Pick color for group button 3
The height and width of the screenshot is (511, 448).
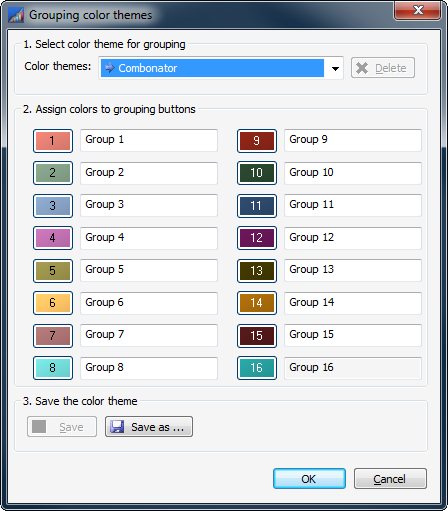click(x=53, y=206)
